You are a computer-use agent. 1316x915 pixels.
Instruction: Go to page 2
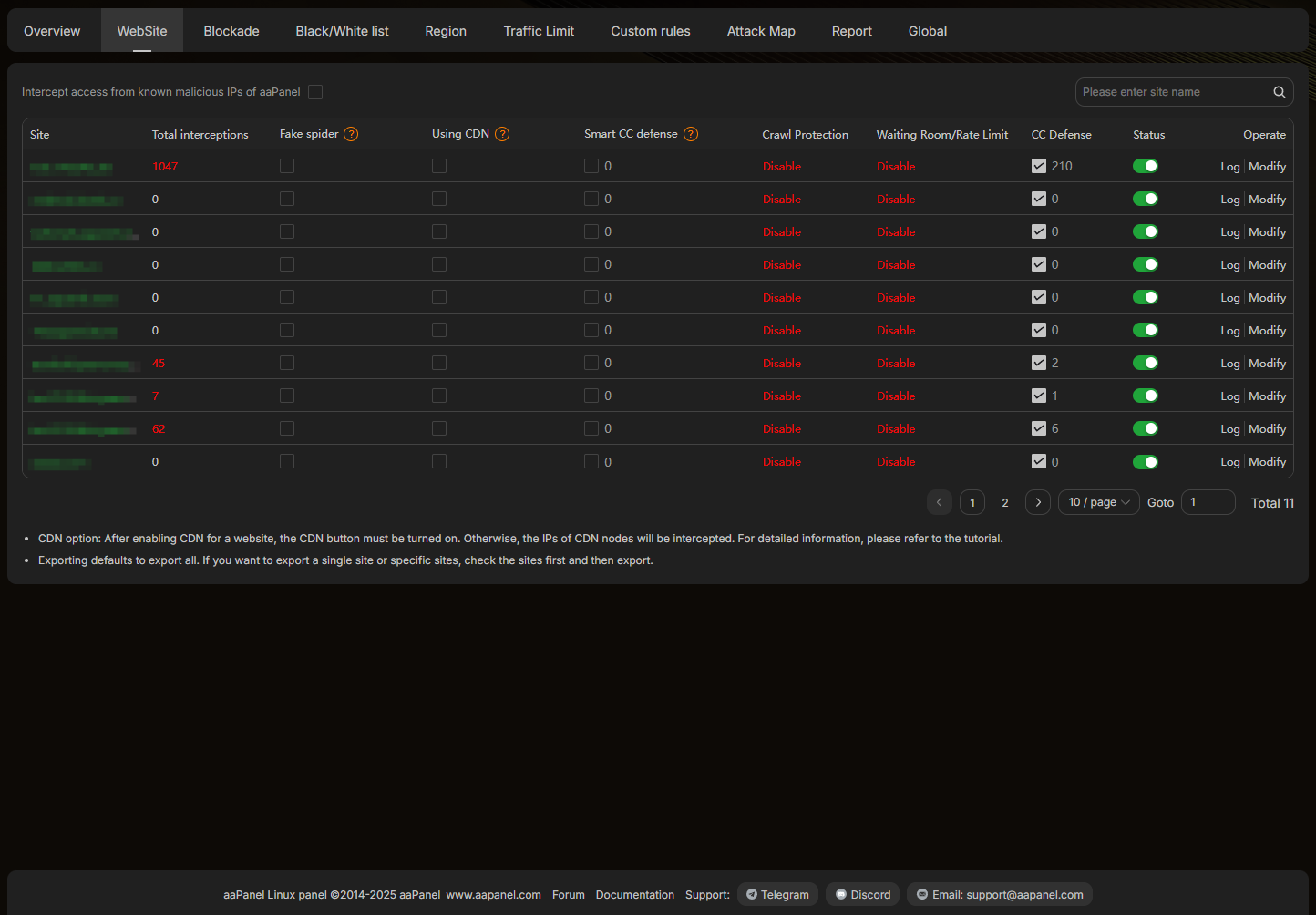(1004, 502)
